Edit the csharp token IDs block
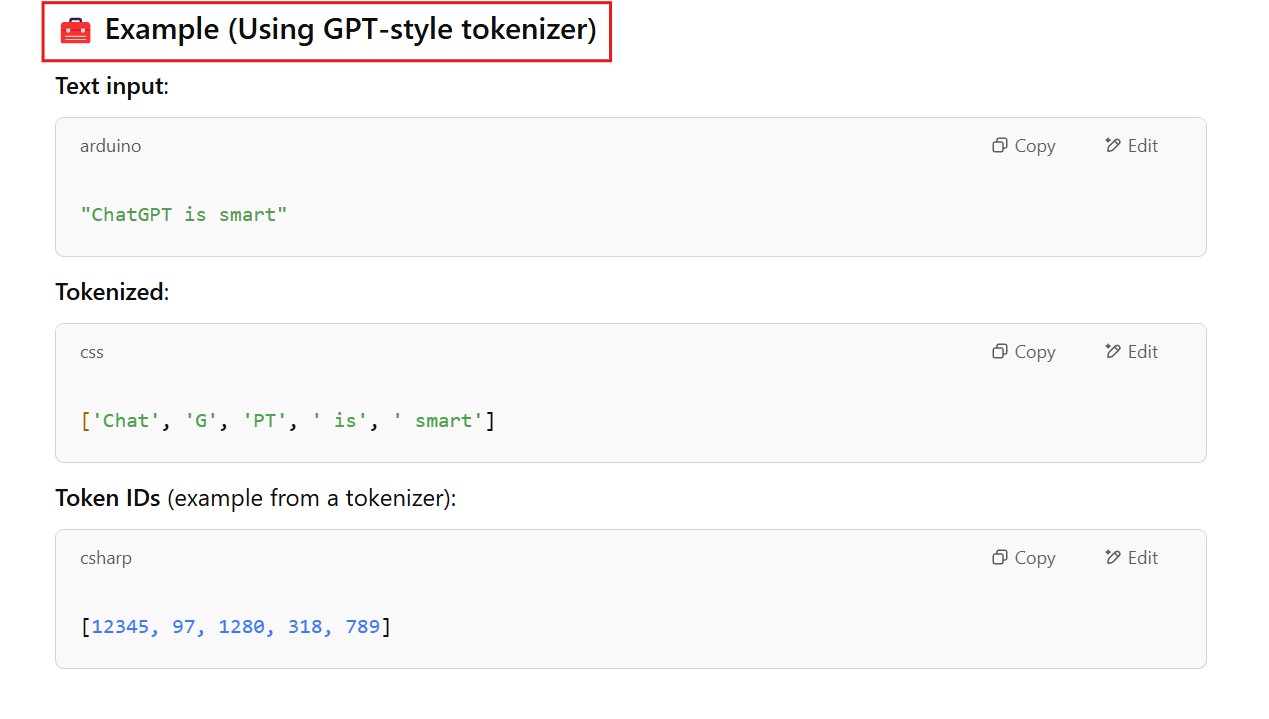 click(x=1131, y=558)
